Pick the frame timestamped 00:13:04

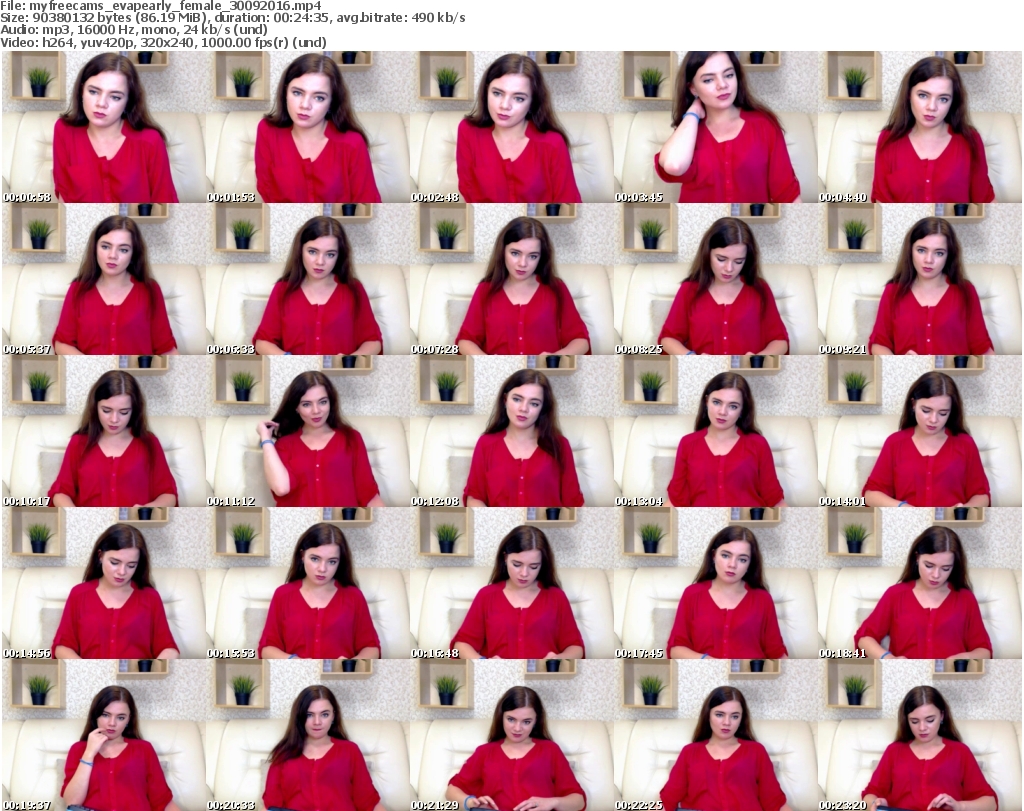click(x=716, y=431)
